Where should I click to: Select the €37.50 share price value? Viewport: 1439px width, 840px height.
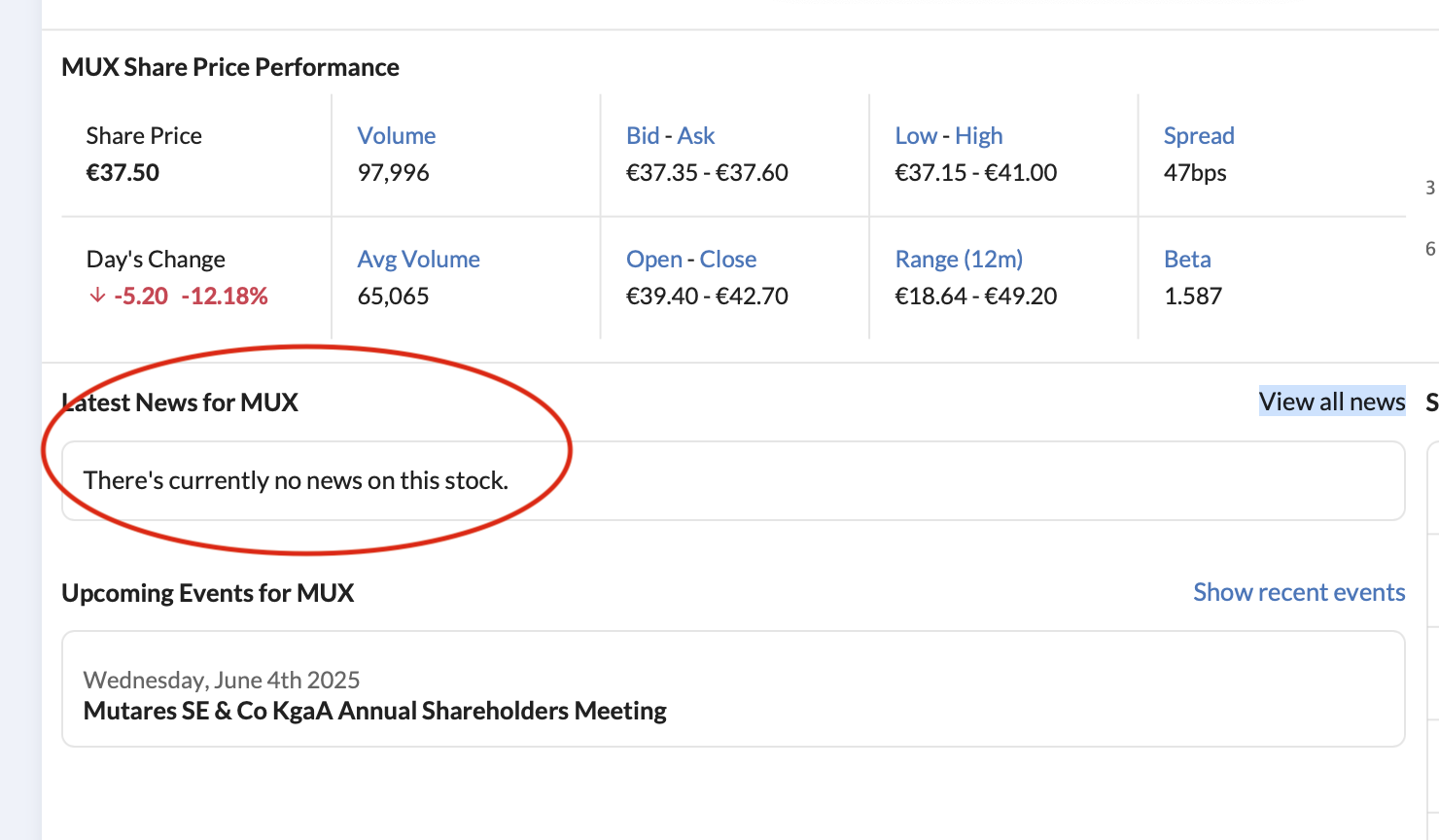pyautogui.click(x=123, y=173)
